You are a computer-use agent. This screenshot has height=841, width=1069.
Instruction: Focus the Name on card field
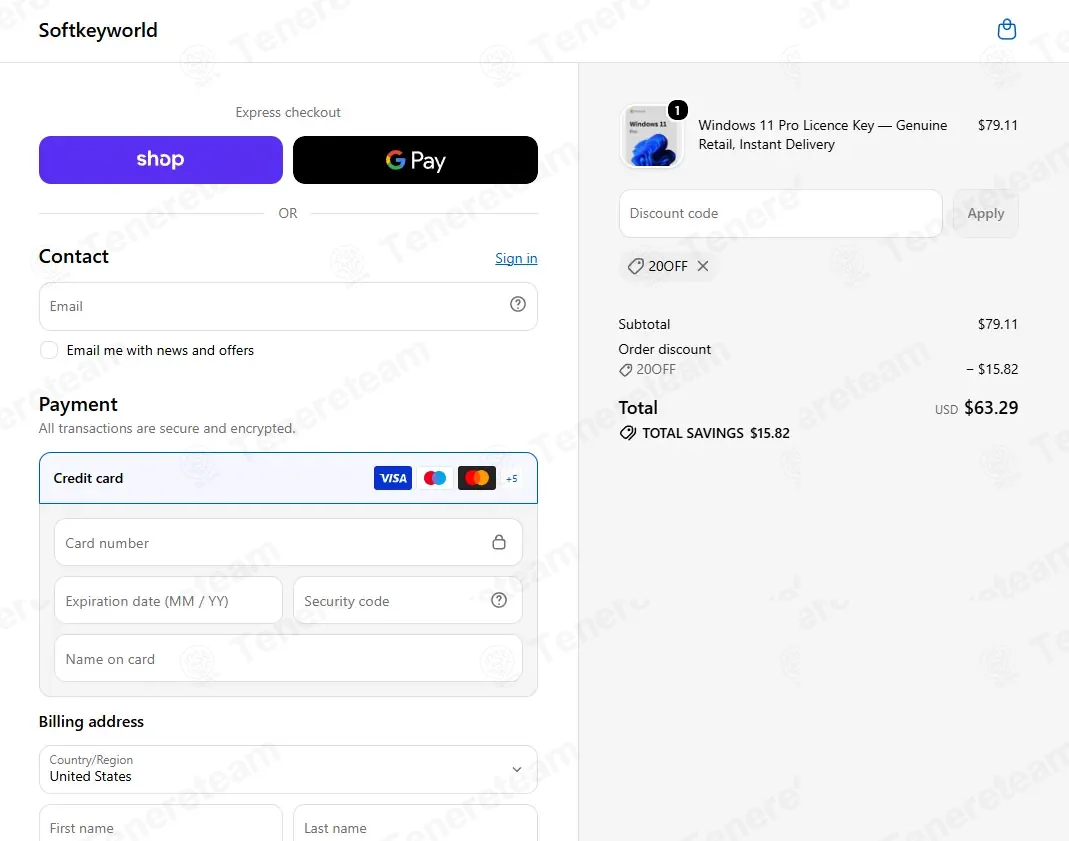tap(288, 658)
